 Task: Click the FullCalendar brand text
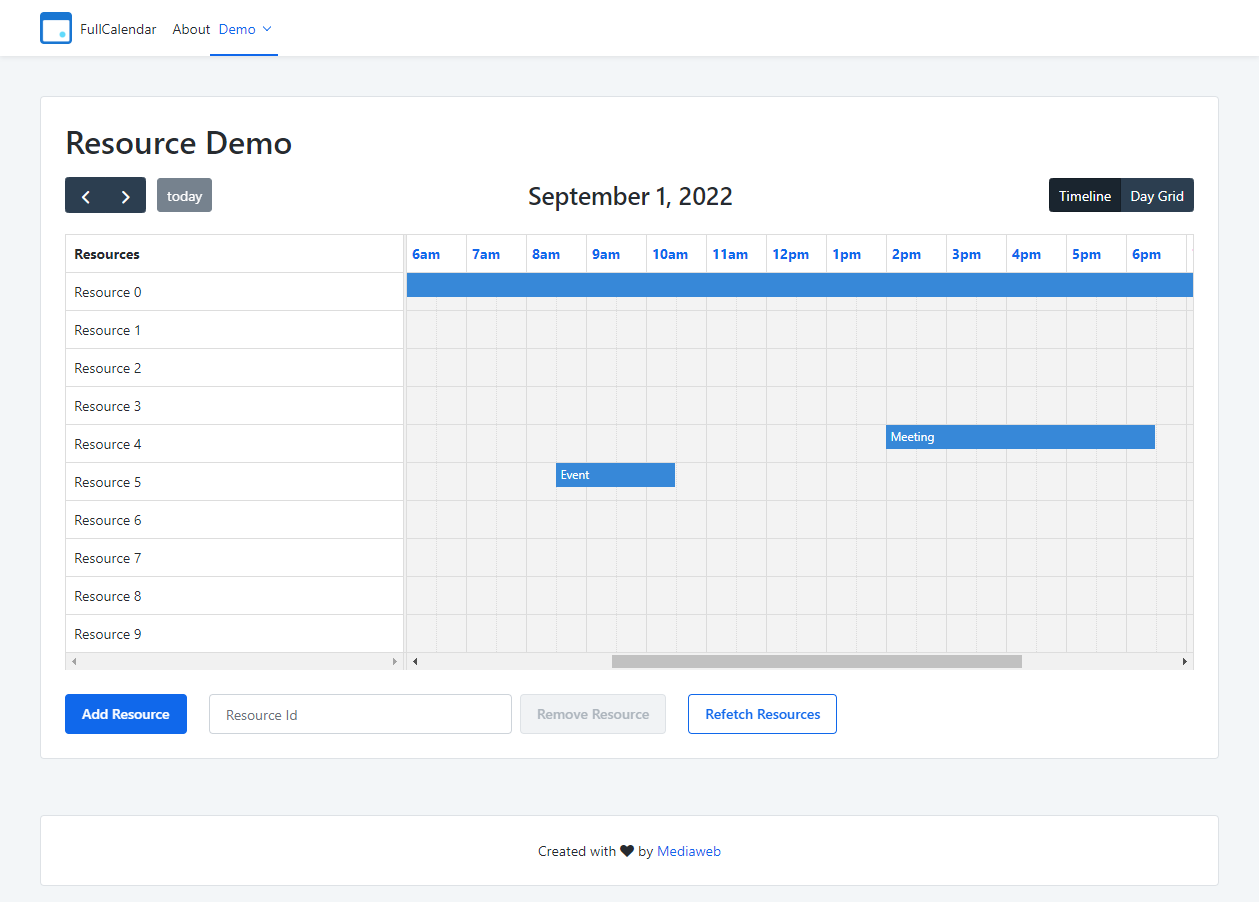point(118,29)
